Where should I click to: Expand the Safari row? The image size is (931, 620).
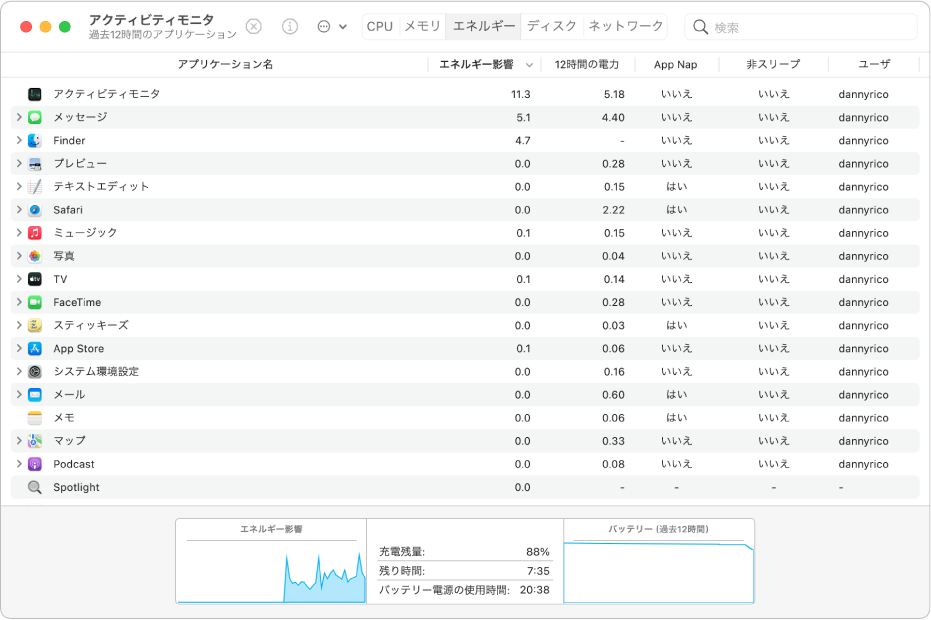[19, 210]
